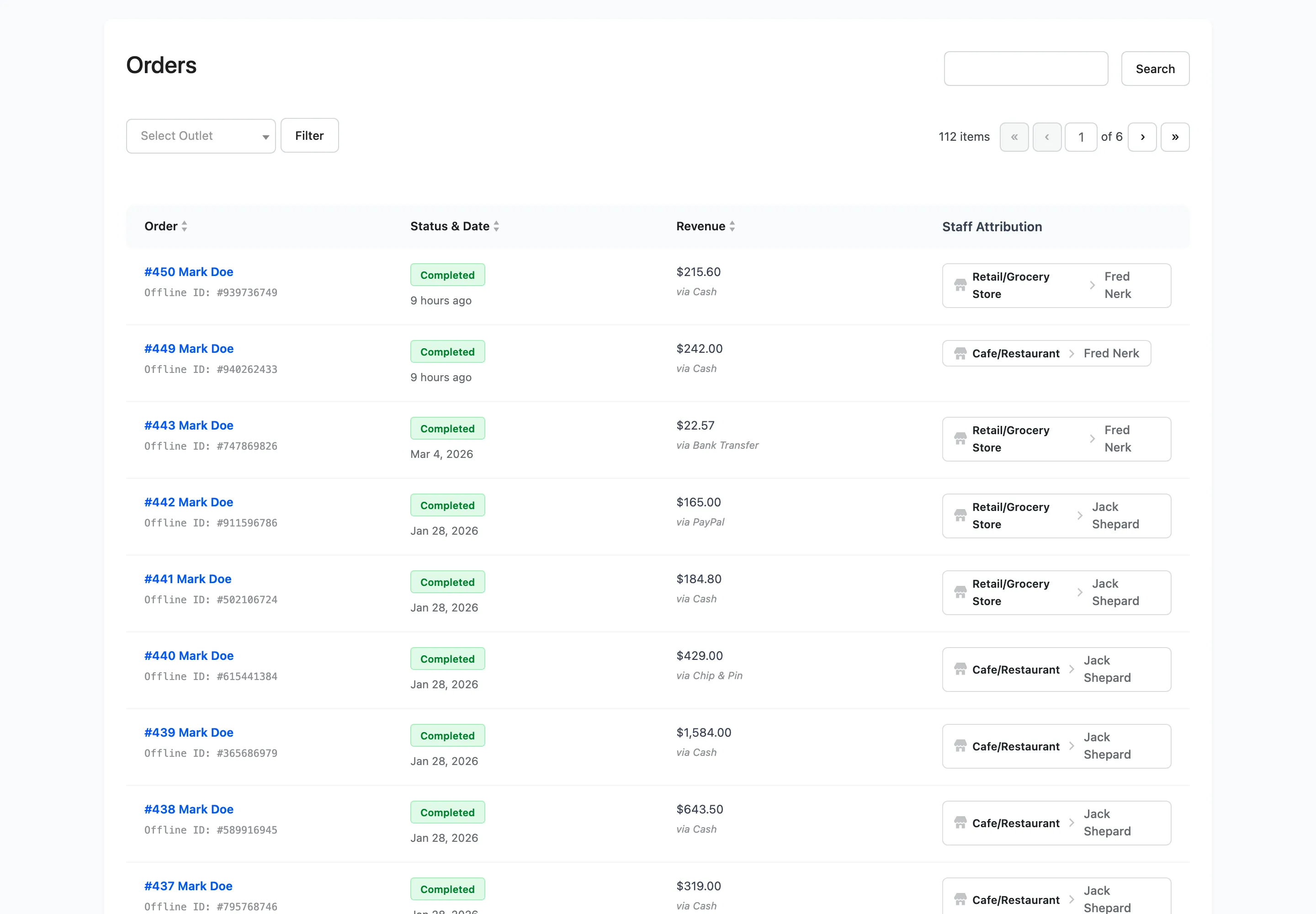Click the 'Mar 4, 2026' date
The height and width of the screenshot is (914, 1316).
click(x=441, y=454)
